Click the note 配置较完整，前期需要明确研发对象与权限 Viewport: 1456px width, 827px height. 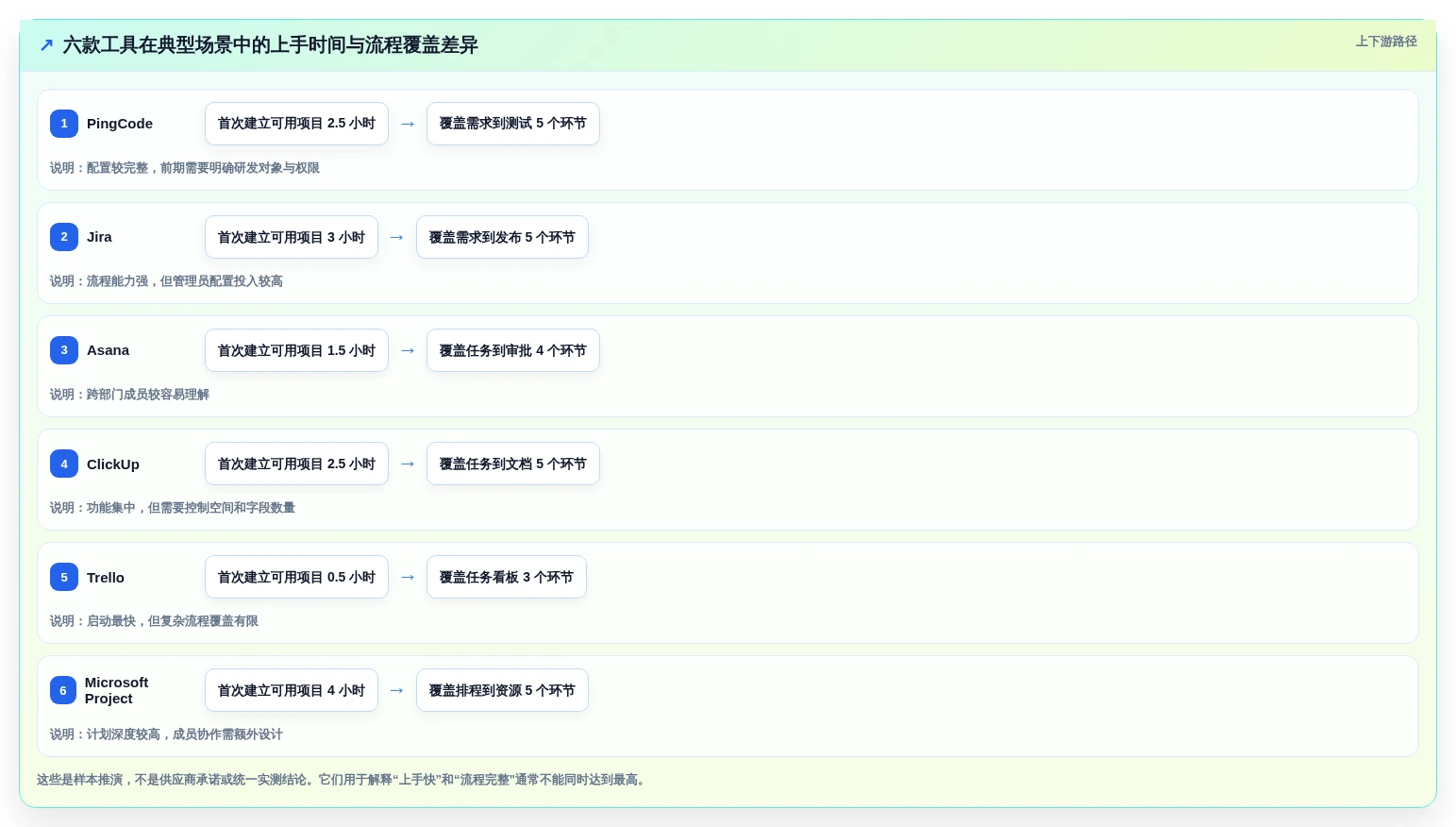(203, 168)
